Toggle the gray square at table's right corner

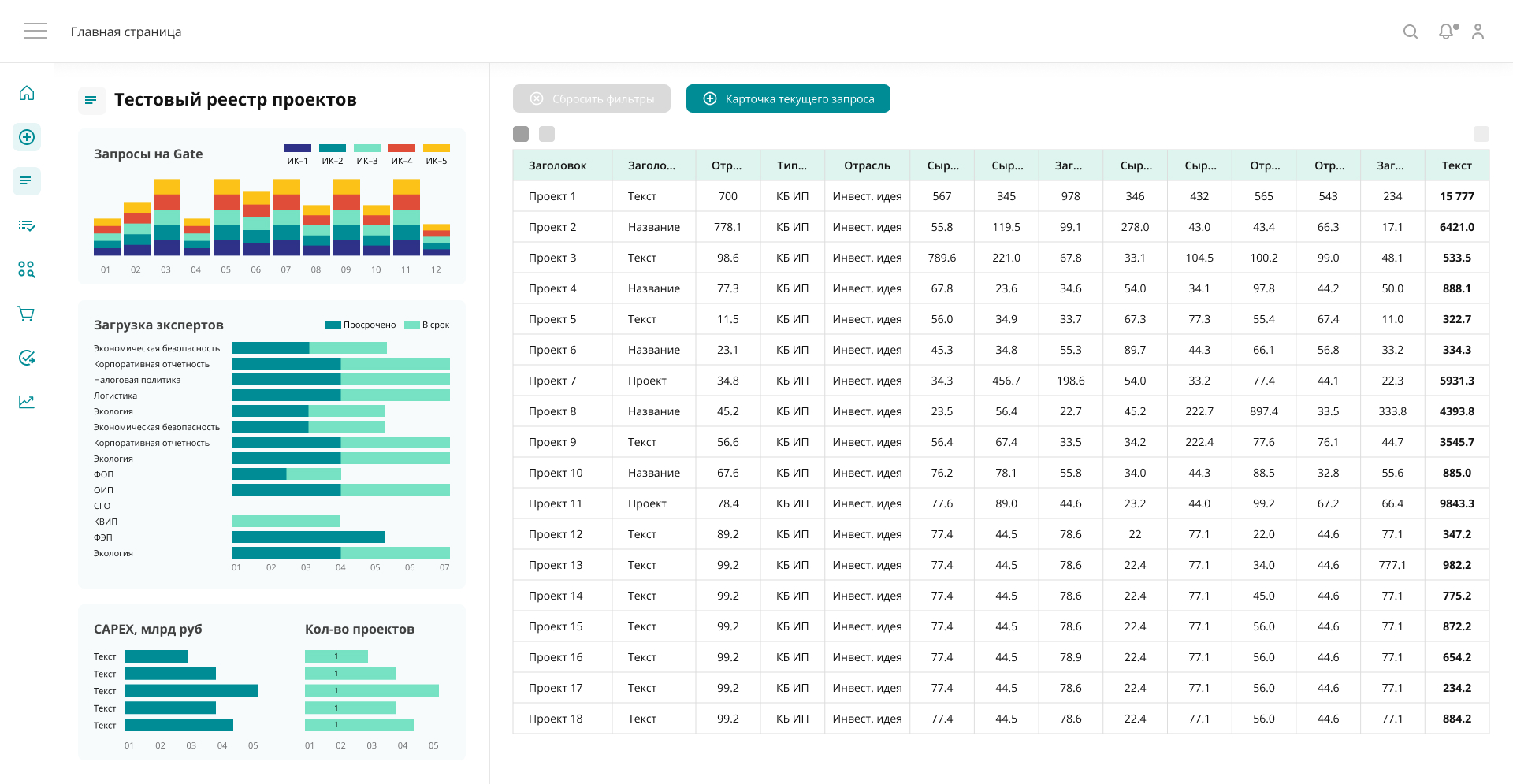1481,134
